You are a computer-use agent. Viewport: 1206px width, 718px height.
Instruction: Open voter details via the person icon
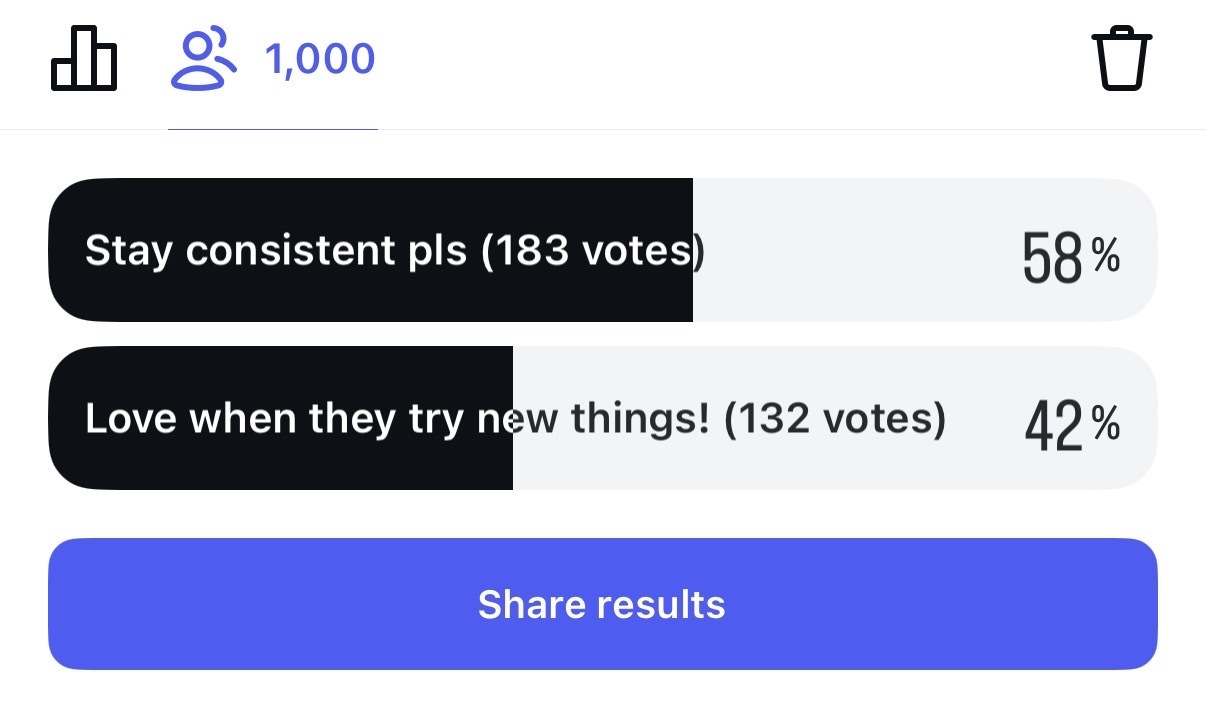tap(205, 58)
